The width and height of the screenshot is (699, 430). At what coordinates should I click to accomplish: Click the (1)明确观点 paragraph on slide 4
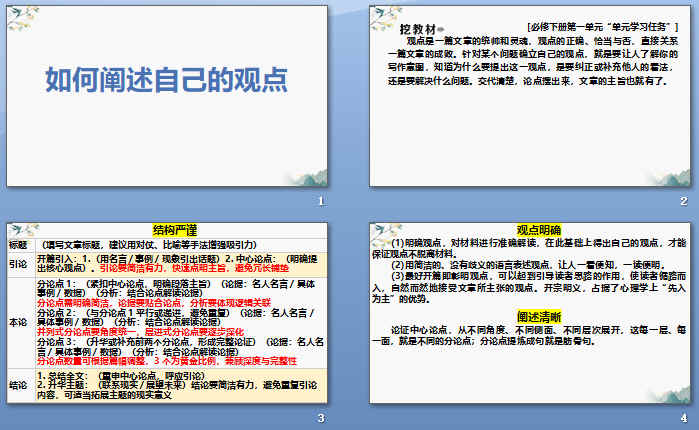(529, 248)
